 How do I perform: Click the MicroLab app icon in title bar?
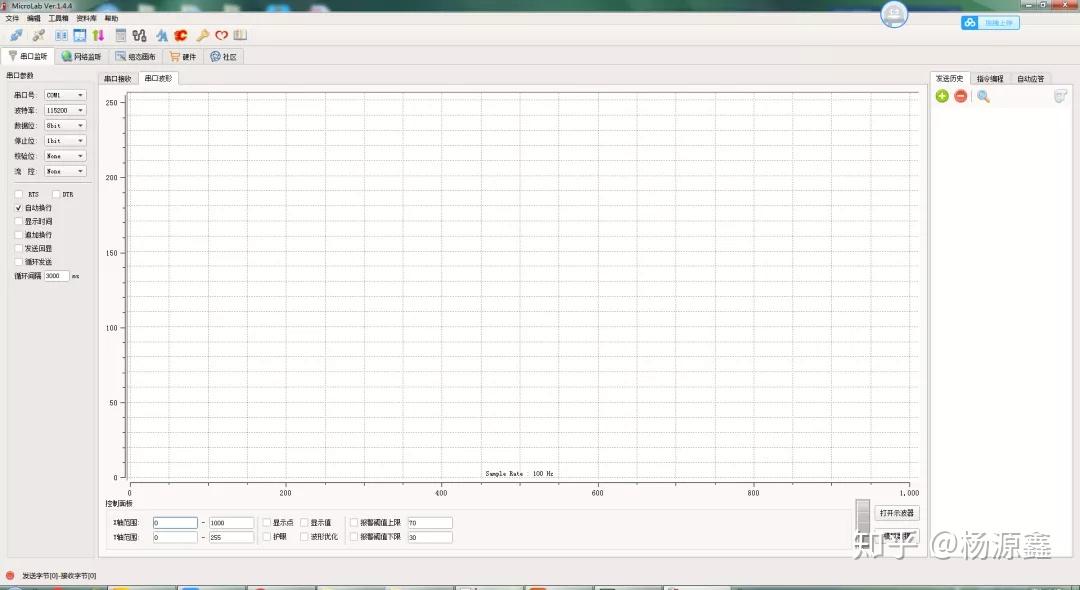point(5,6)
